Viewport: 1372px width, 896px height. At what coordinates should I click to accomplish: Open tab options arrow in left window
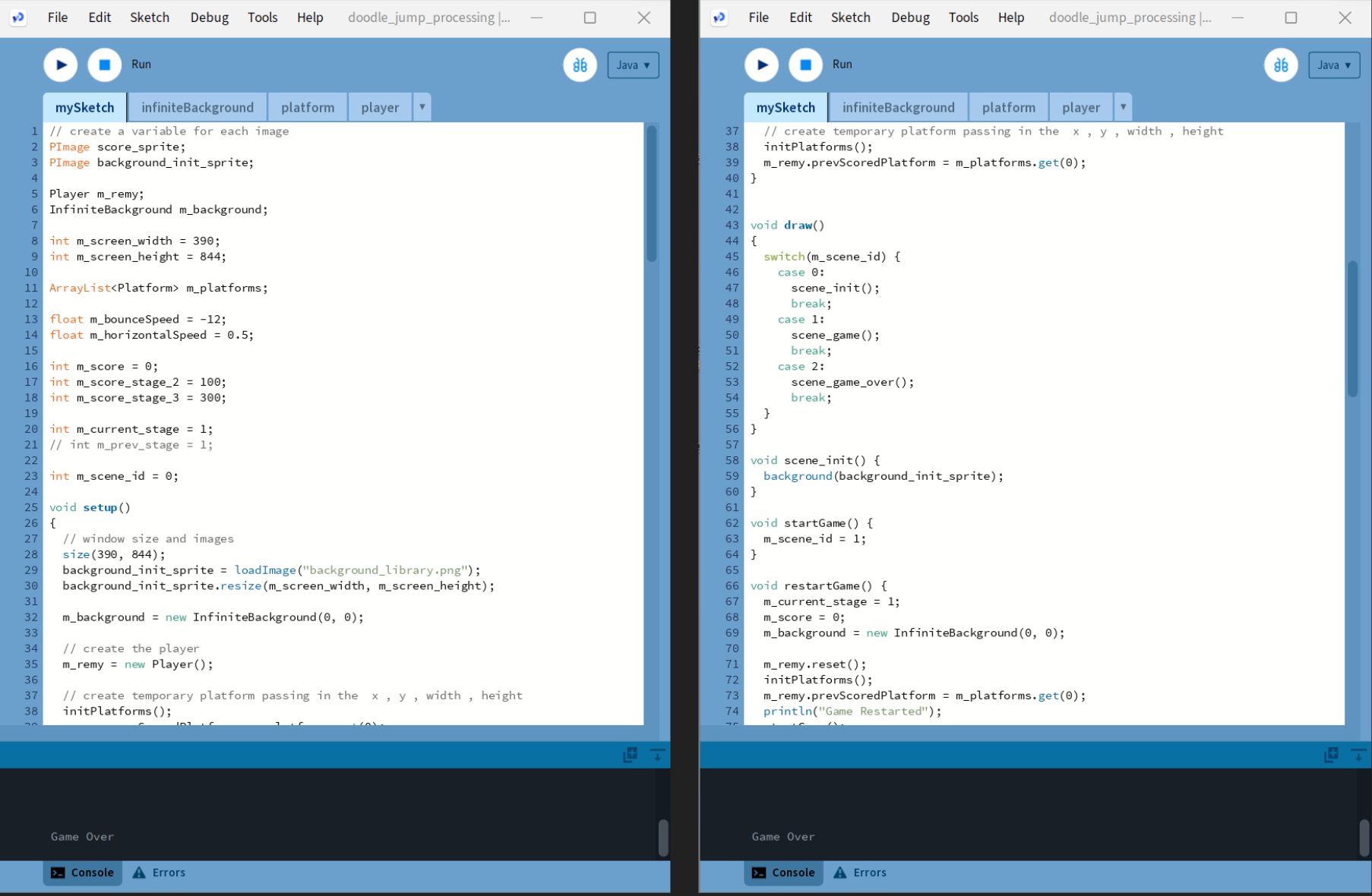(422, 107)
